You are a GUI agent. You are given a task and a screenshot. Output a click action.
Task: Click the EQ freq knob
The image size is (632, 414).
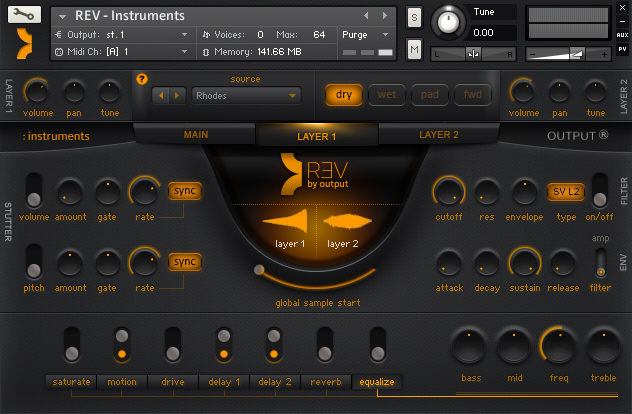click(559, 346)
